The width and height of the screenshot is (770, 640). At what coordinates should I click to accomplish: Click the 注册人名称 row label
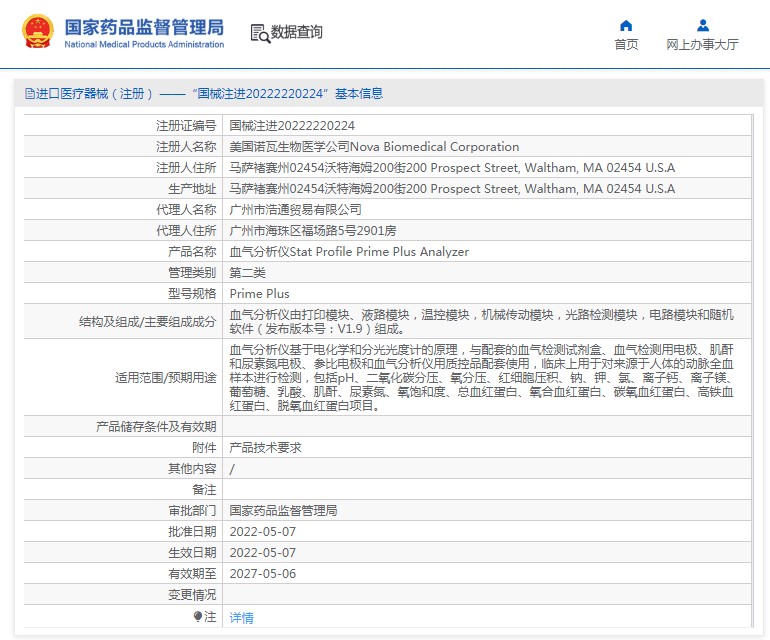[x=186, y=147]
